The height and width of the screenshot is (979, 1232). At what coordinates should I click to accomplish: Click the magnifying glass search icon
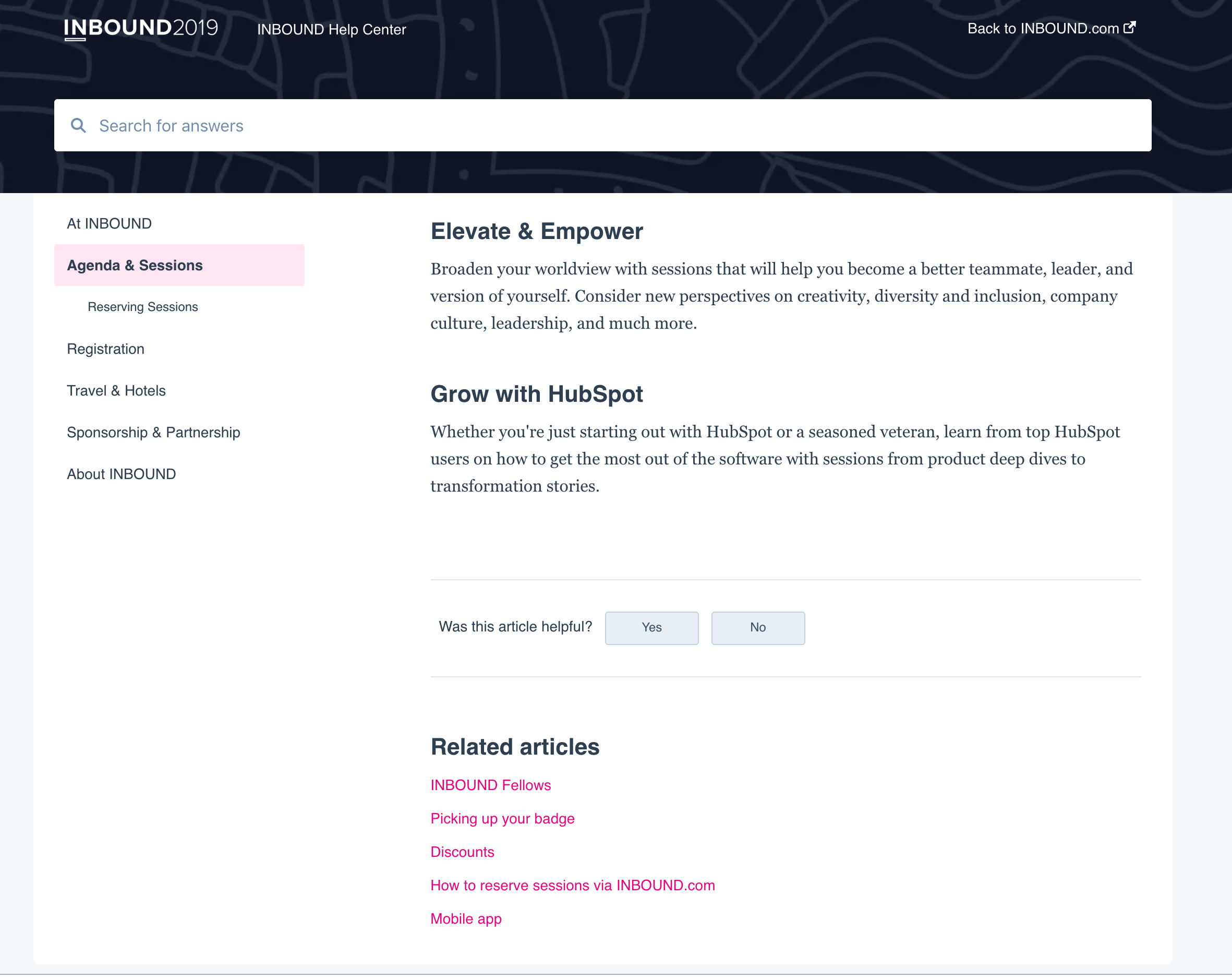pos(79,125)
